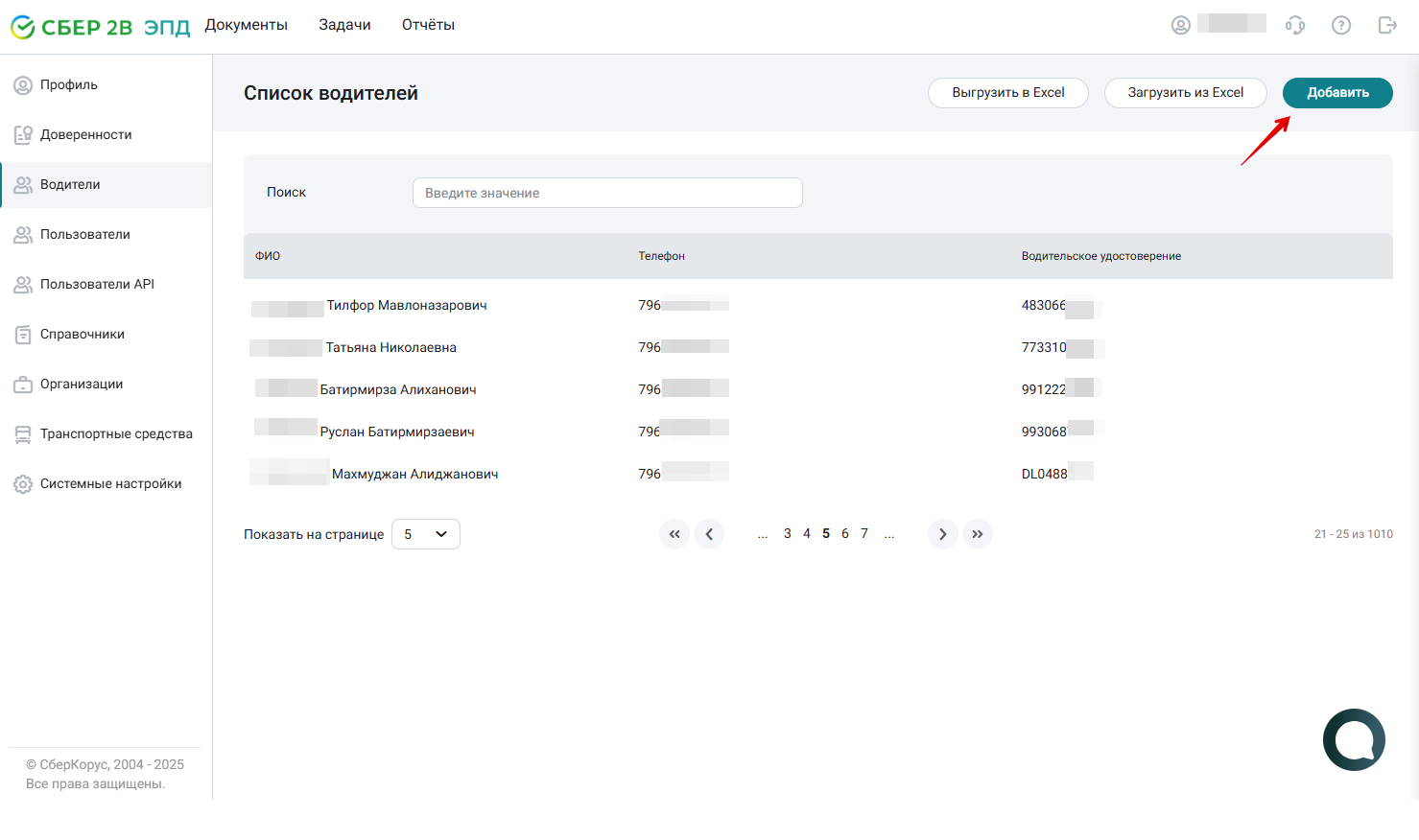1419x840 pixels.
Task: Click the search field Введите значение
Action: point(607,193)
